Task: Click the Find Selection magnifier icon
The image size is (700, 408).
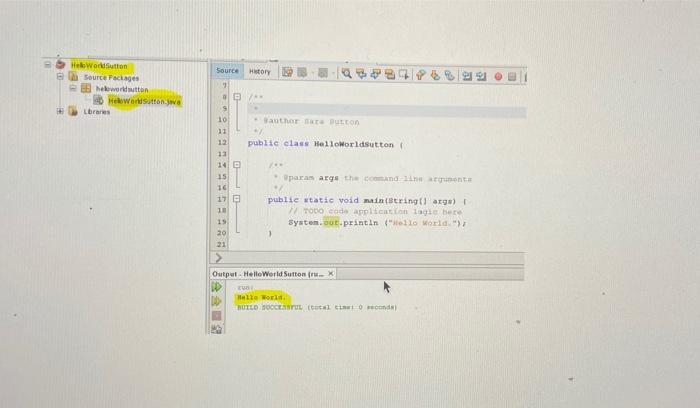Action: click(346, 74)
